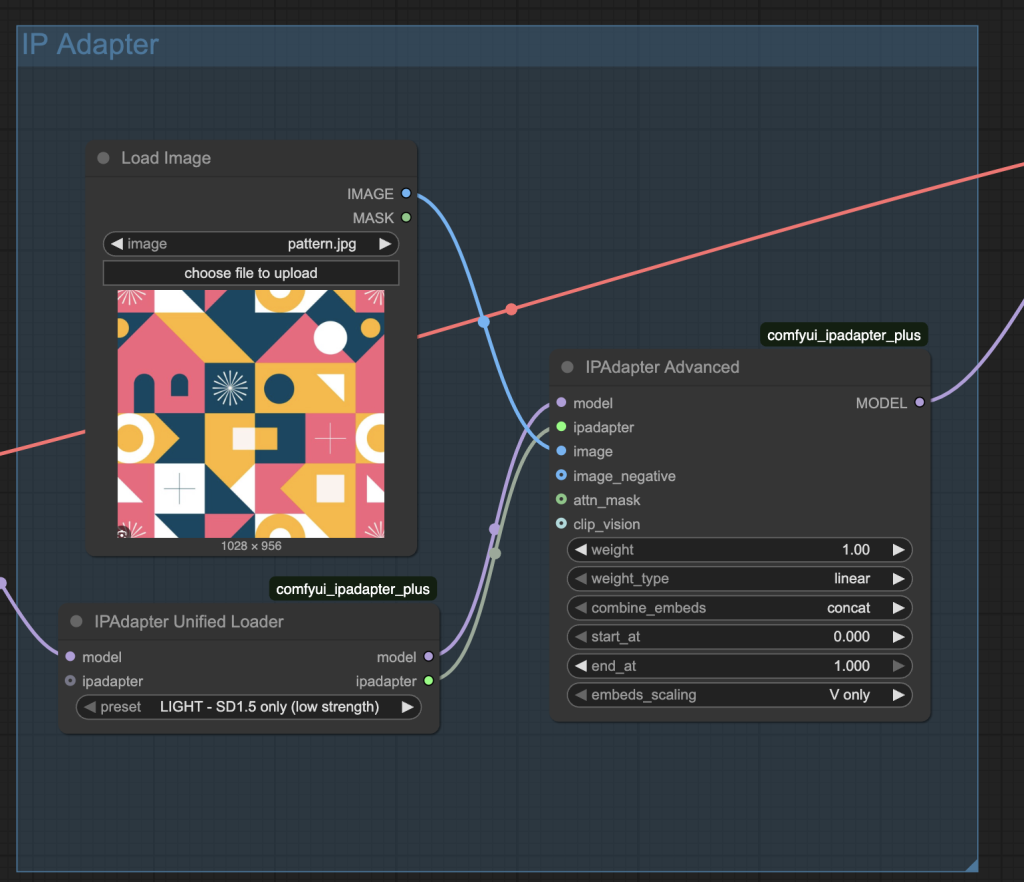Open the weight_type dropdown showing linear

(739, 578)
